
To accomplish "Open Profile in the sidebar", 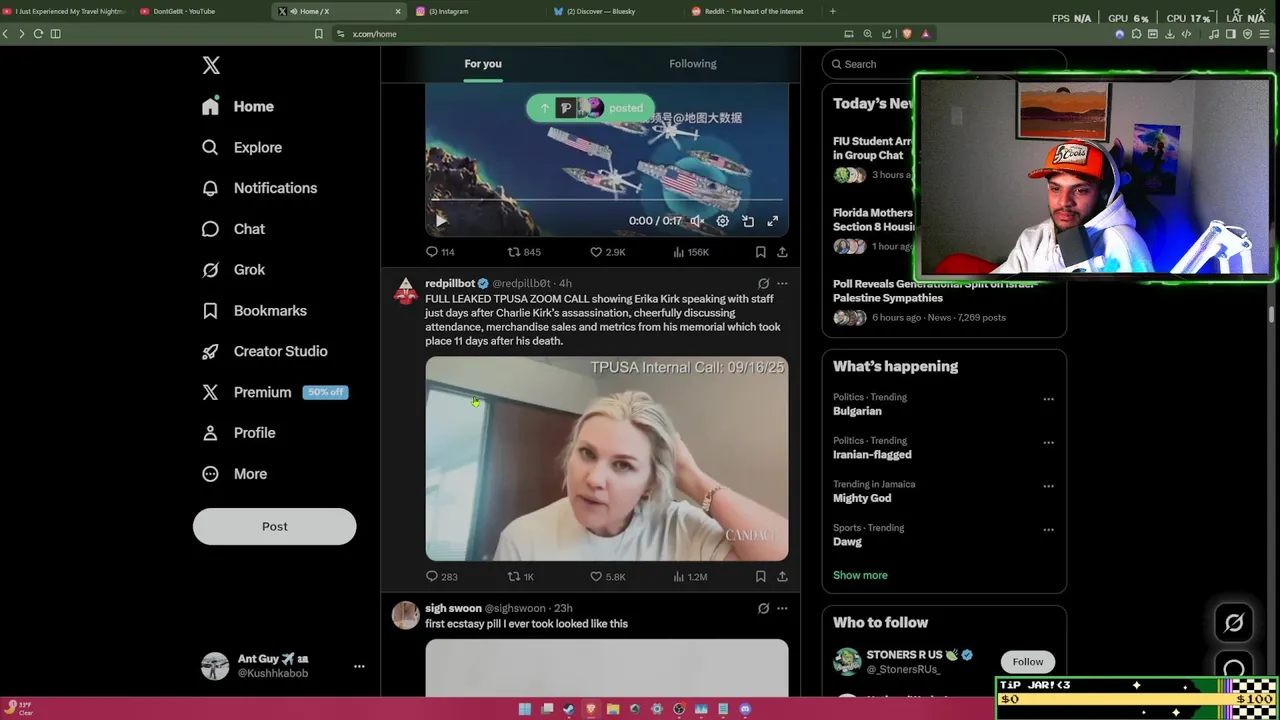I will tap(238, 433).
